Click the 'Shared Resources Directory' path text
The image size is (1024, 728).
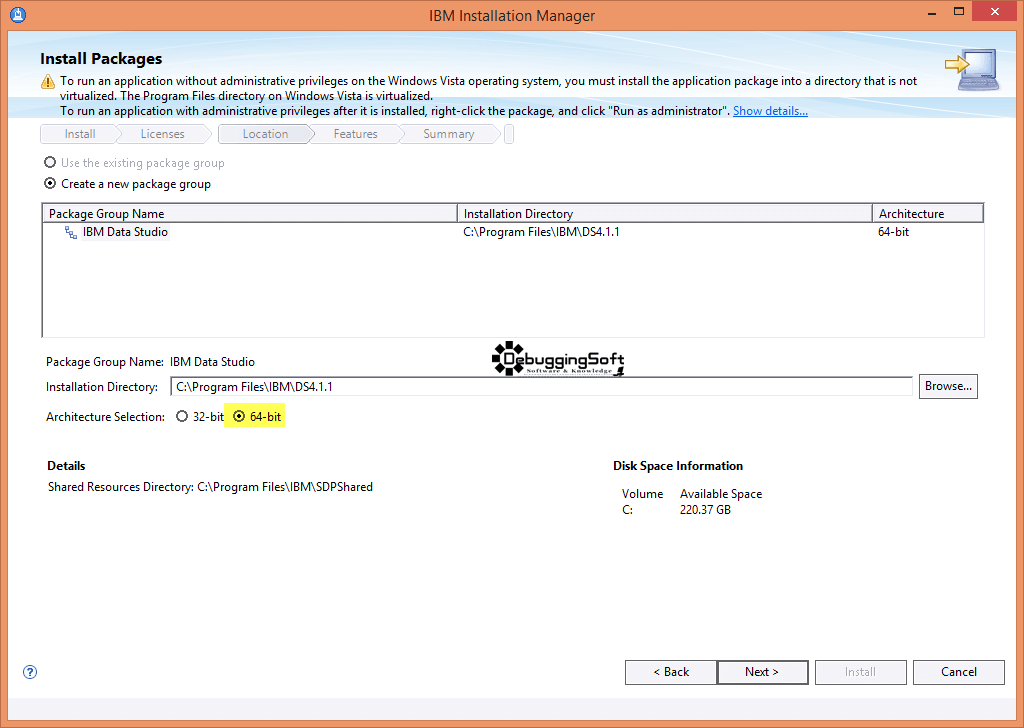(285, 486)
